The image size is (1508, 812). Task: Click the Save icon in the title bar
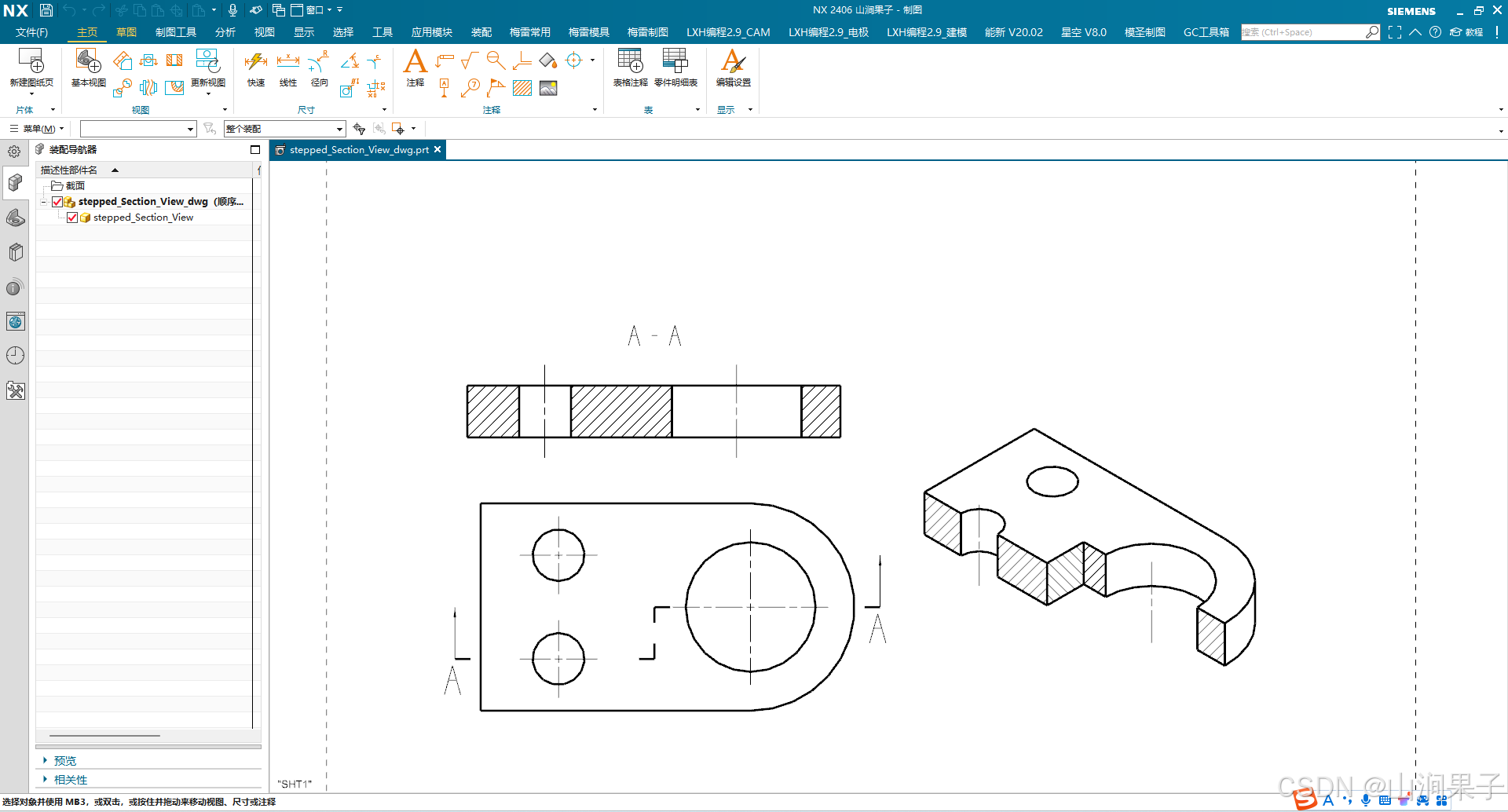click(x=46, y=10)
